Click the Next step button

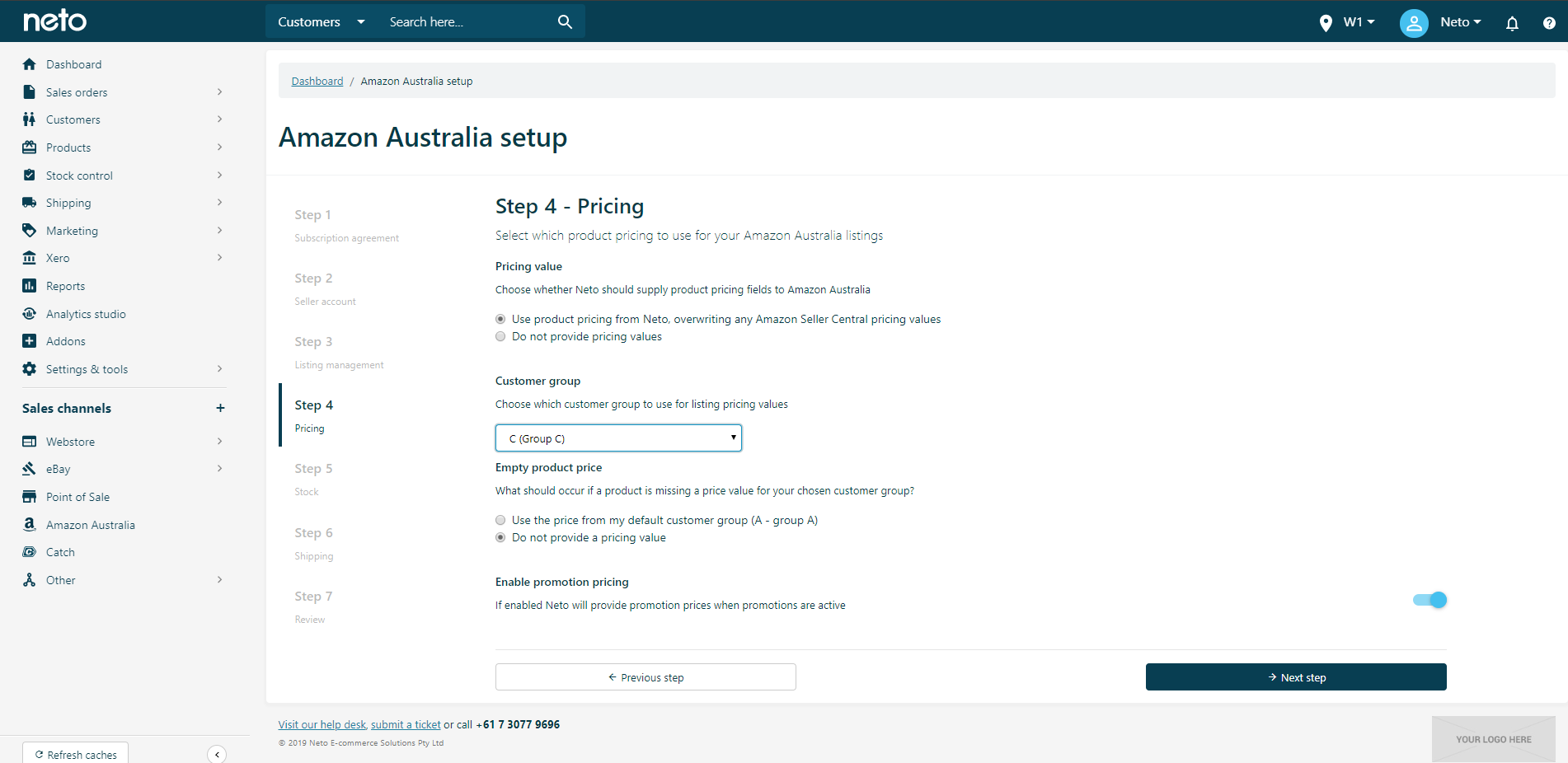click(x=1296, y=677)
